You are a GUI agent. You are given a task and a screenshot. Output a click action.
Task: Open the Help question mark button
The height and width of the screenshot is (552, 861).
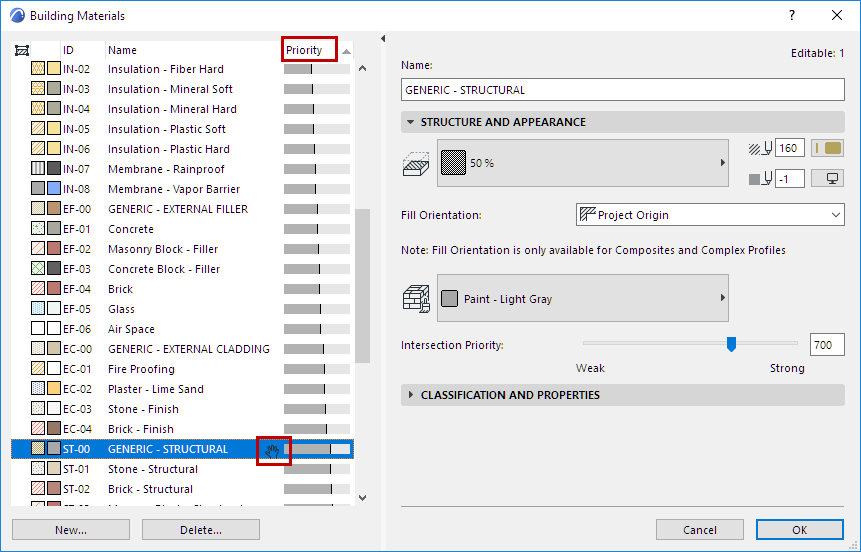tap(791, 15)
